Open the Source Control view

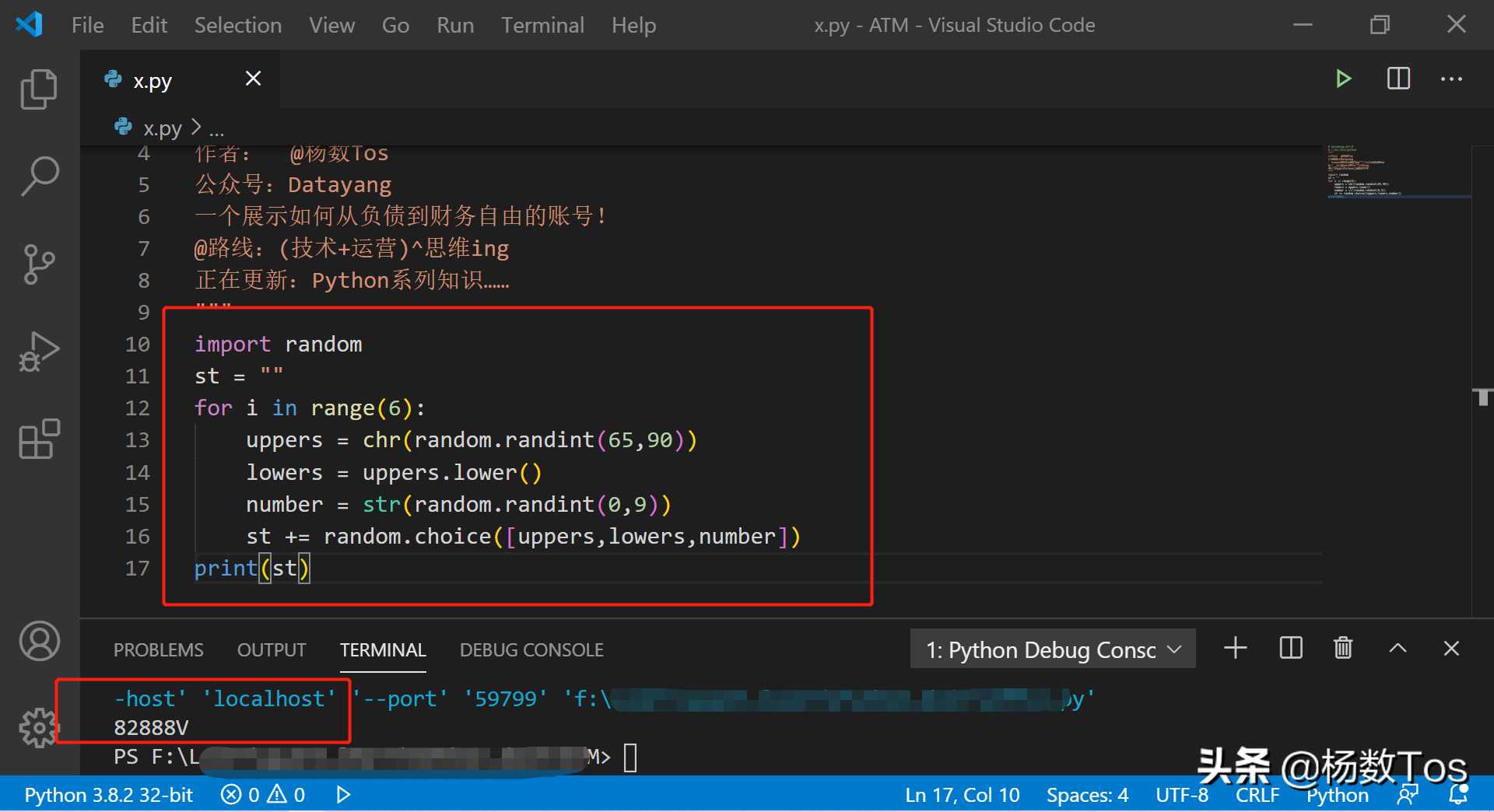(x=39, y=264)
